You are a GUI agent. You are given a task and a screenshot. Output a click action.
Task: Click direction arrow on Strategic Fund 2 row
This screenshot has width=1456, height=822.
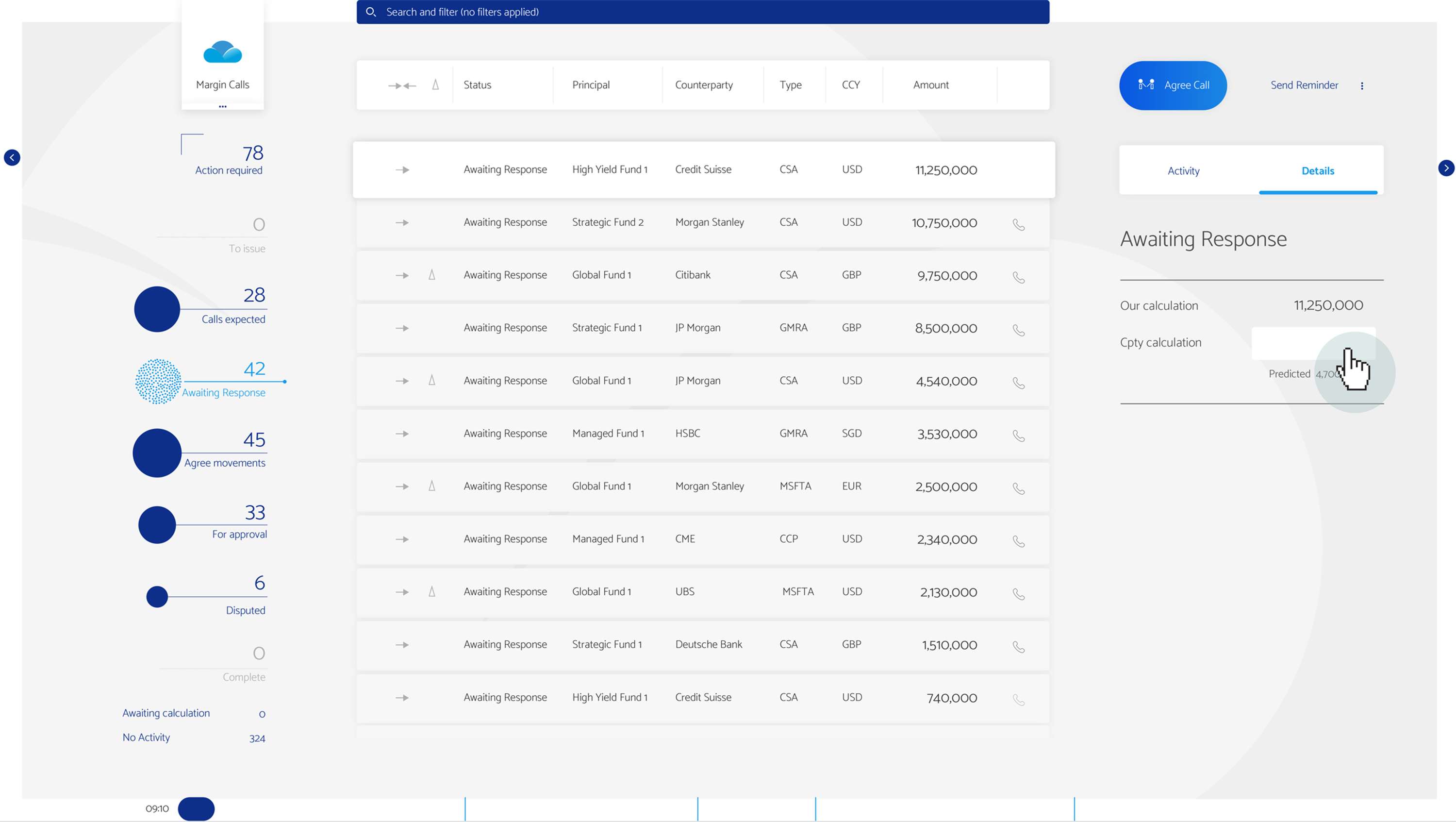[402, 223]
